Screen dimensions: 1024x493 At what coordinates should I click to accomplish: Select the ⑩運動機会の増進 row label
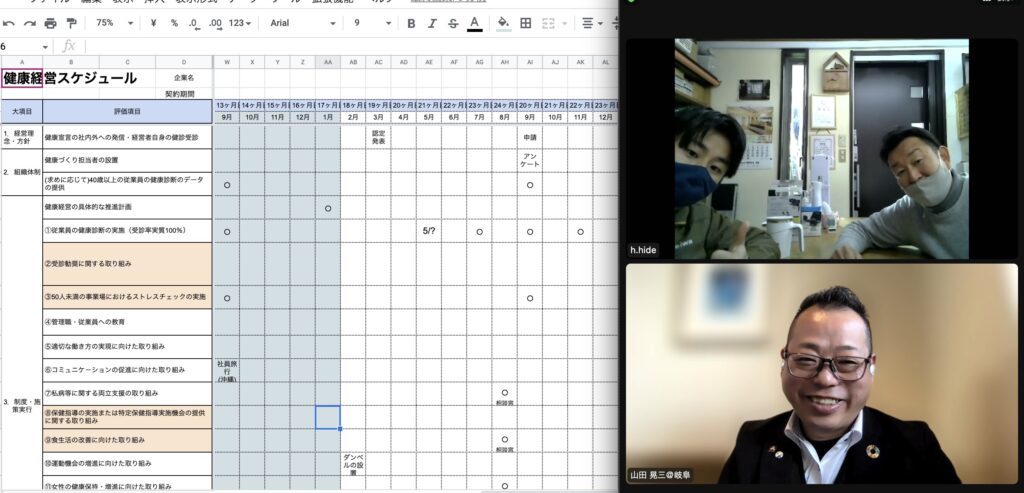[x=127, y=464]
